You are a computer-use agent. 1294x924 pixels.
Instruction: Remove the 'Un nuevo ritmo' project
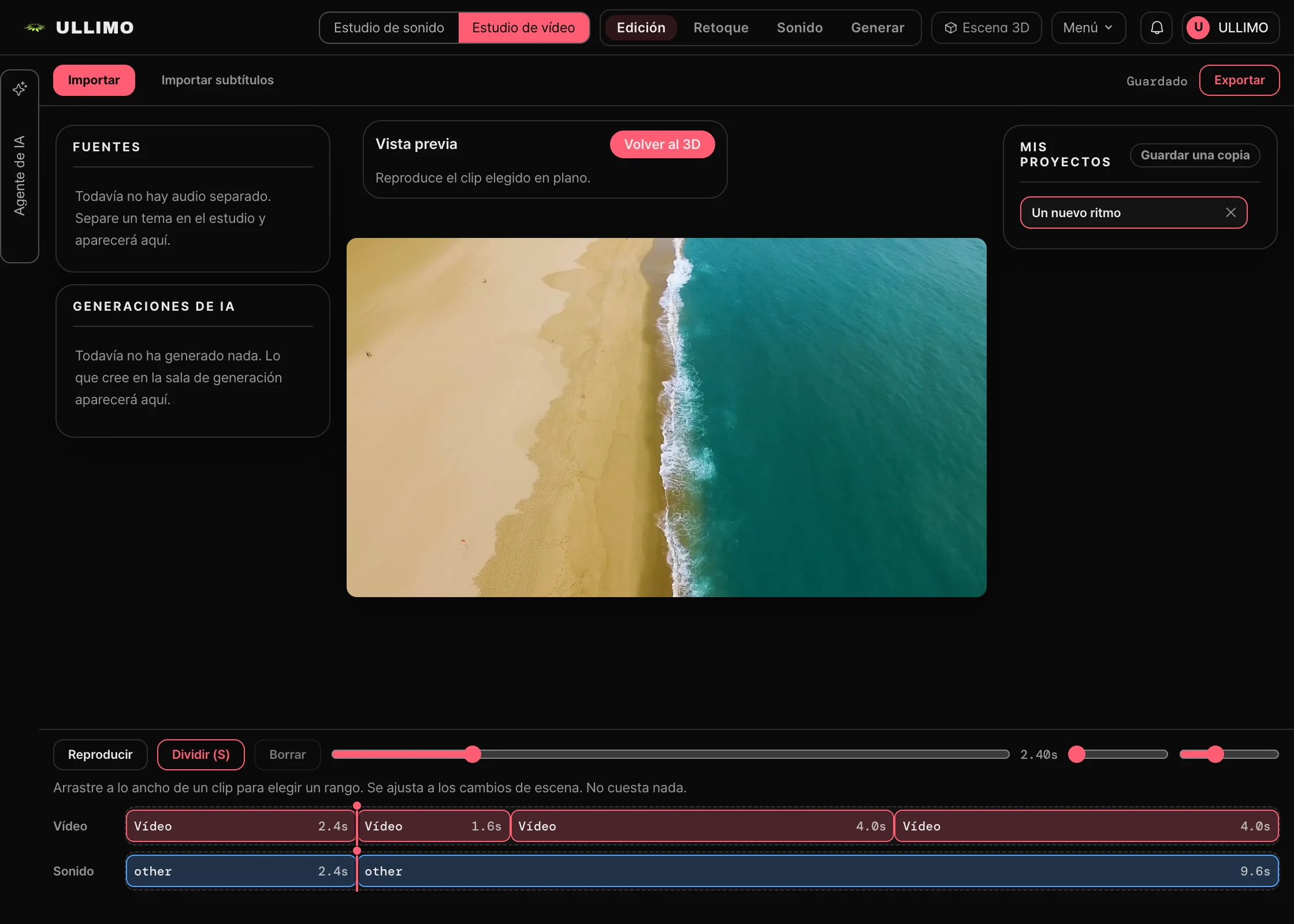coord(1231,213)
